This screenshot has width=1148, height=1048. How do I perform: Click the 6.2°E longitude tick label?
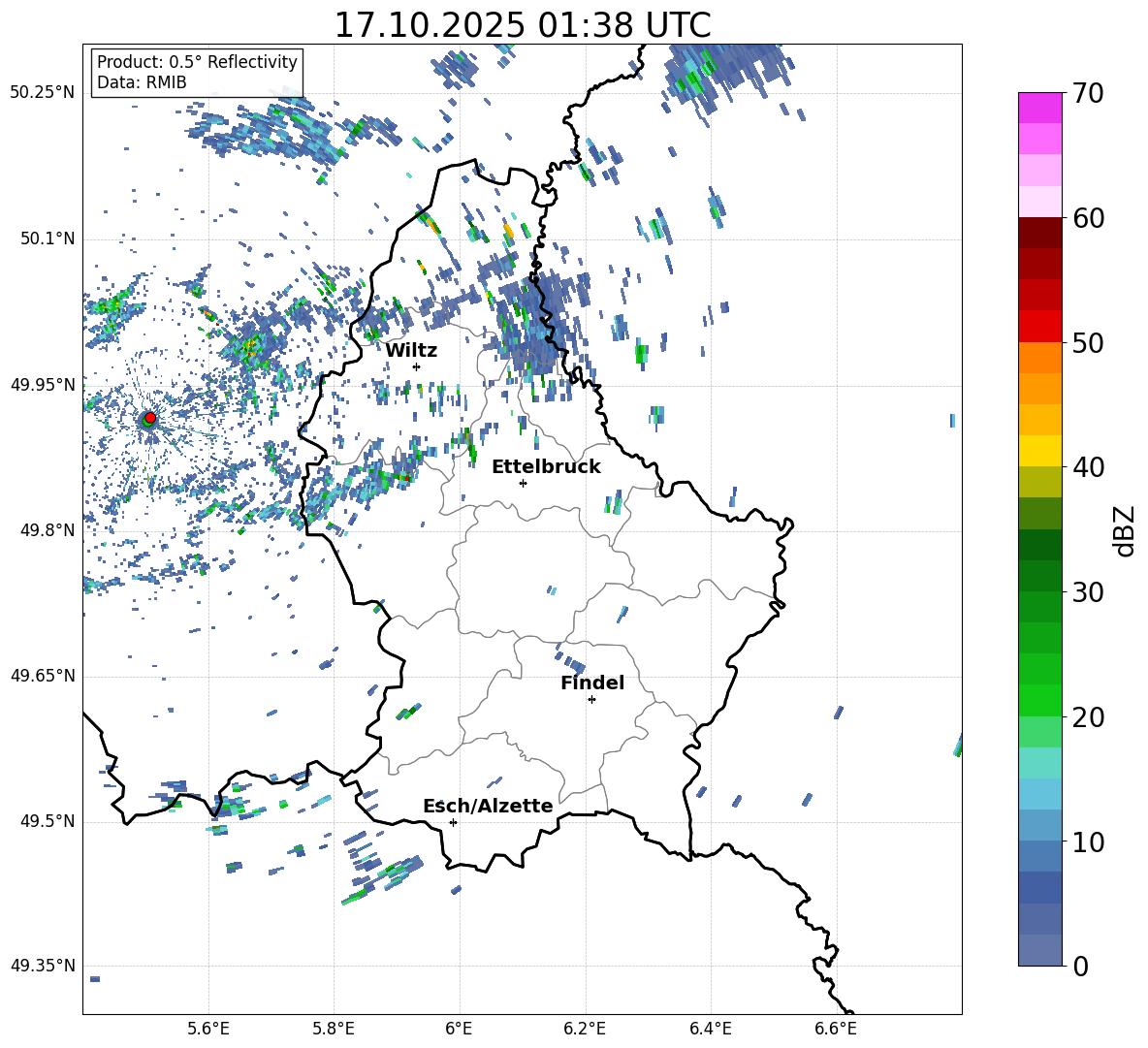585,1027
